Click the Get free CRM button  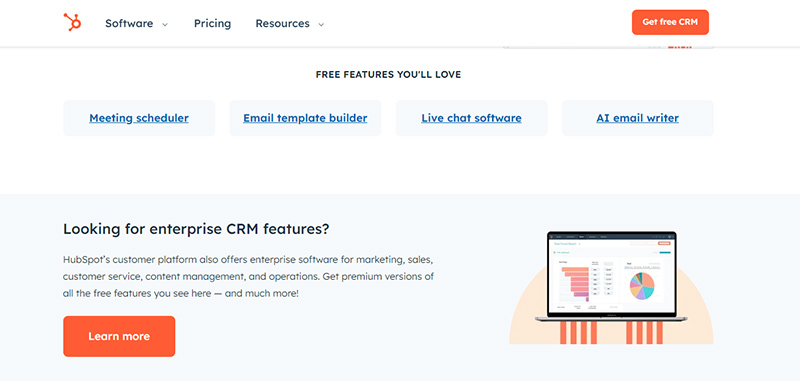coord(670,22)
